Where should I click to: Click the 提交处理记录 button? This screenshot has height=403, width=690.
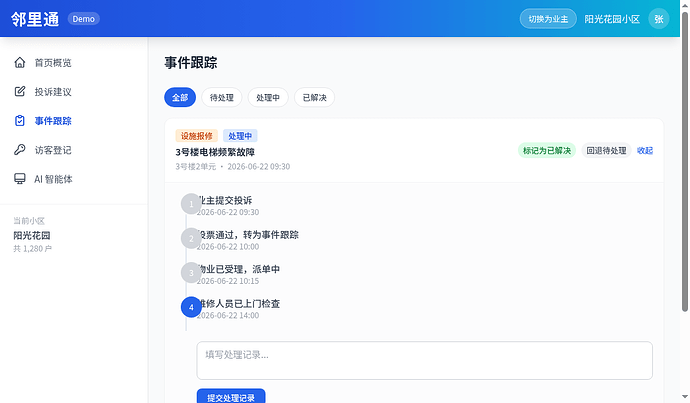pos(231,397)
